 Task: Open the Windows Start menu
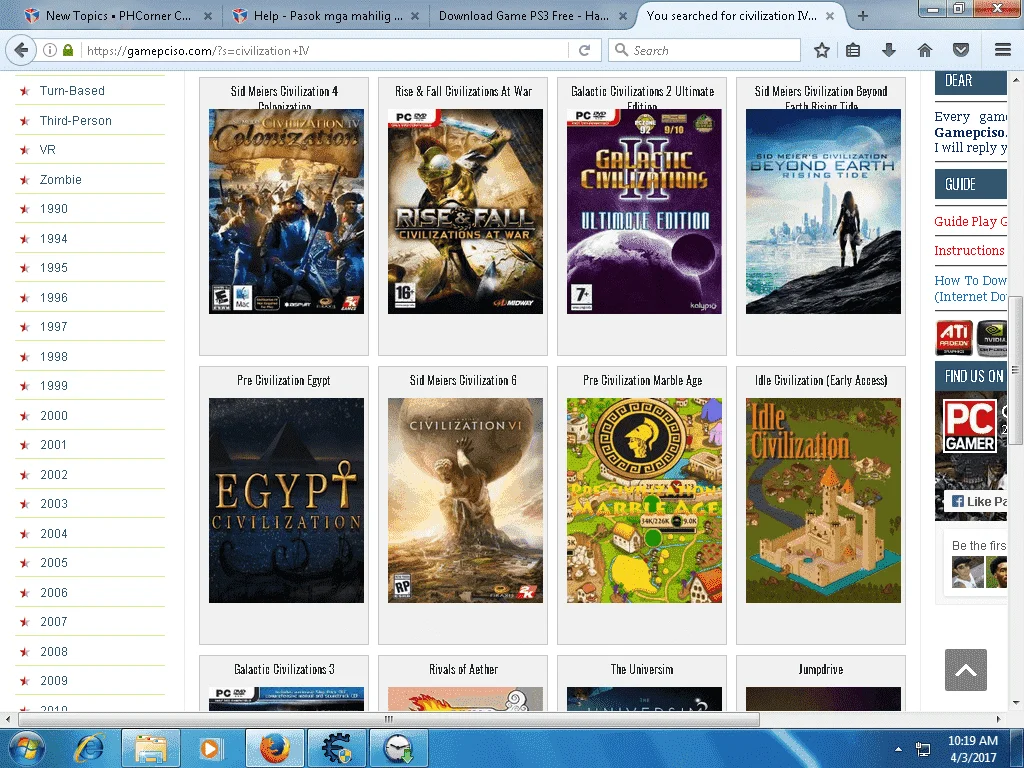click(26, 748)
